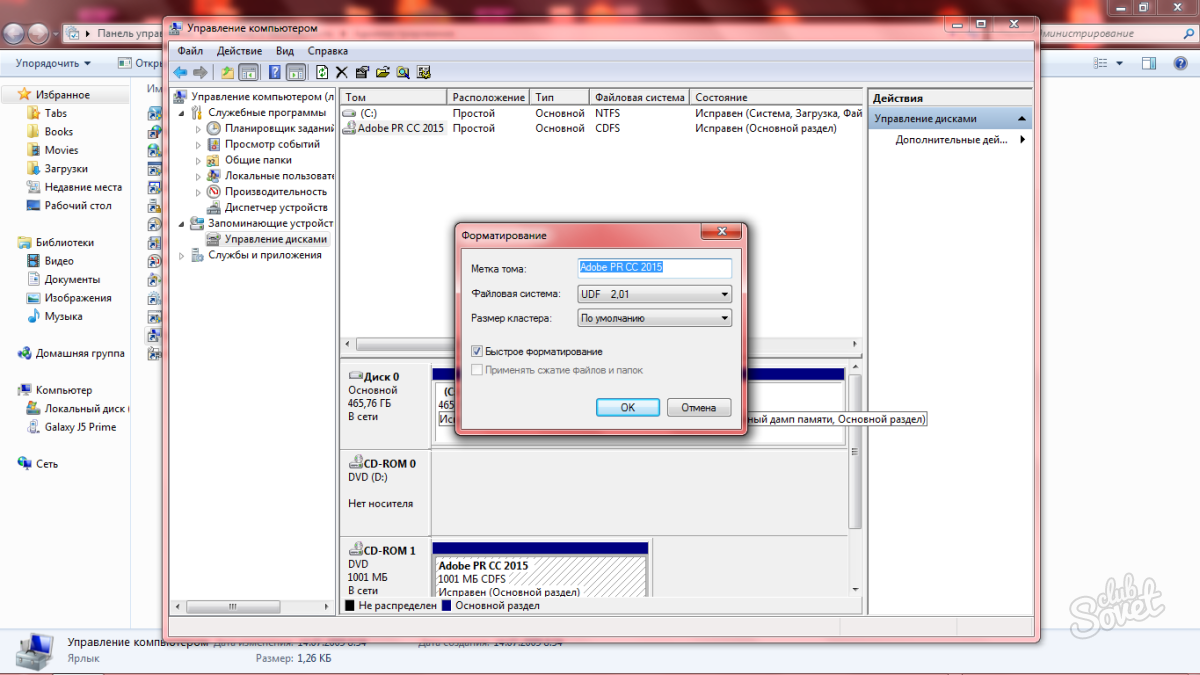Uncheck the Быстрое форматирование checkbox
This screenshot has height=675, width=1200.
477,352
